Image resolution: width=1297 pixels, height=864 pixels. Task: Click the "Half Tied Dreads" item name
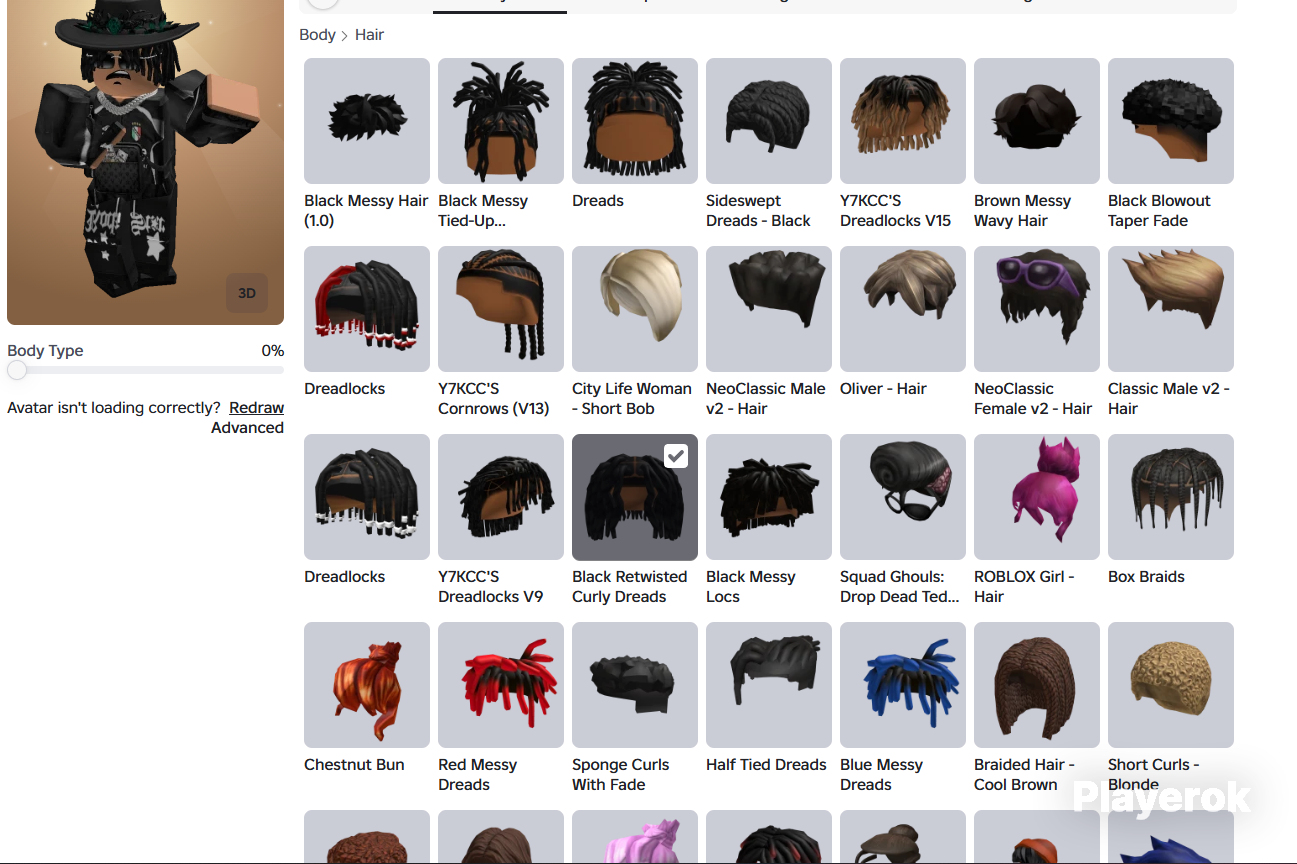766,765
